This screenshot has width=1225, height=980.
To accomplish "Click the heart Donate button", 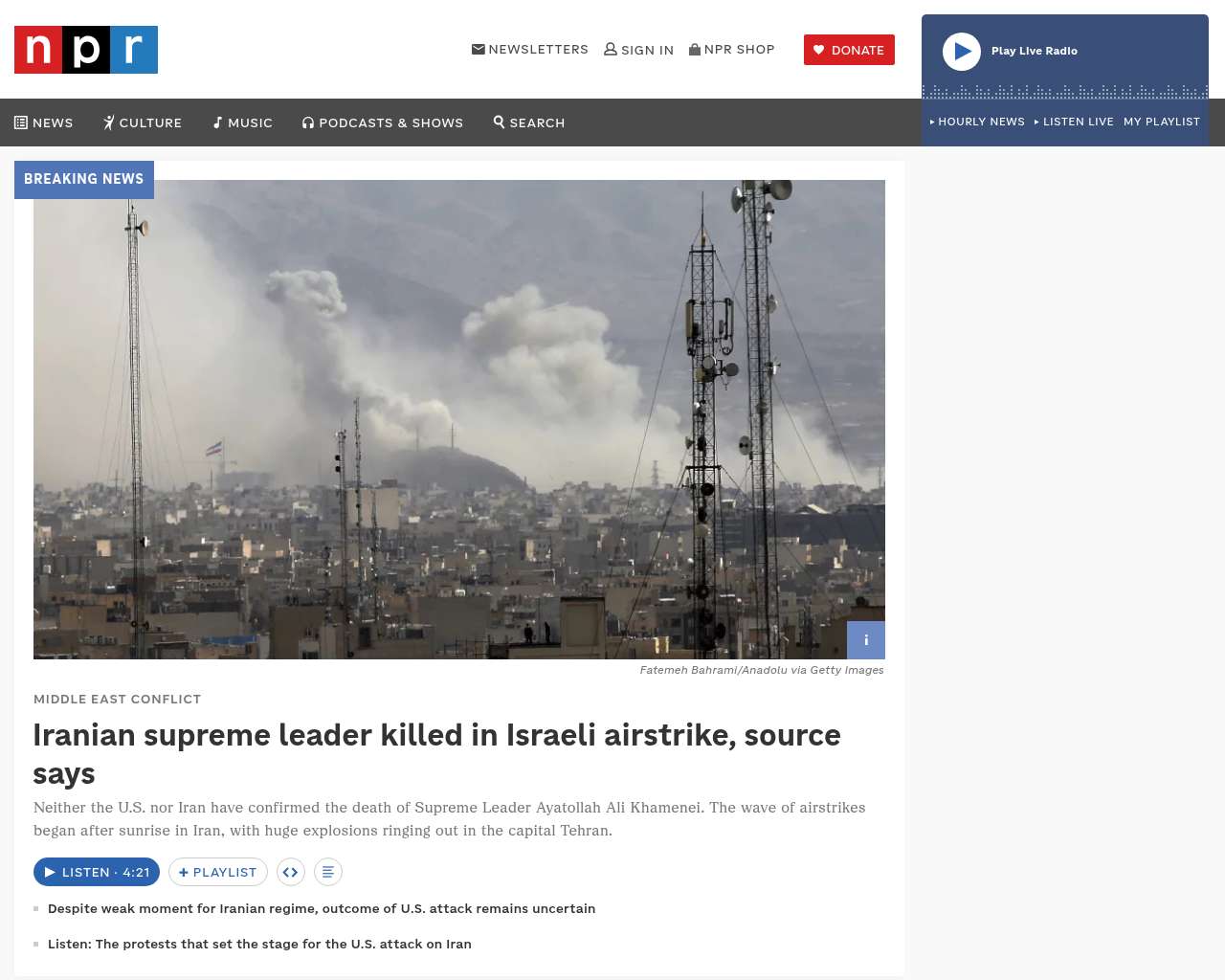I will point(849,50).
